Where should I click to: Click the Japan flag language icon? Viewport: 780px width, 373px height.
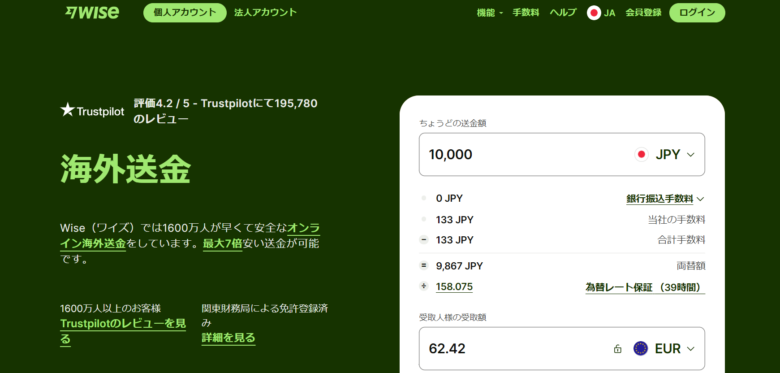(593, 13)
